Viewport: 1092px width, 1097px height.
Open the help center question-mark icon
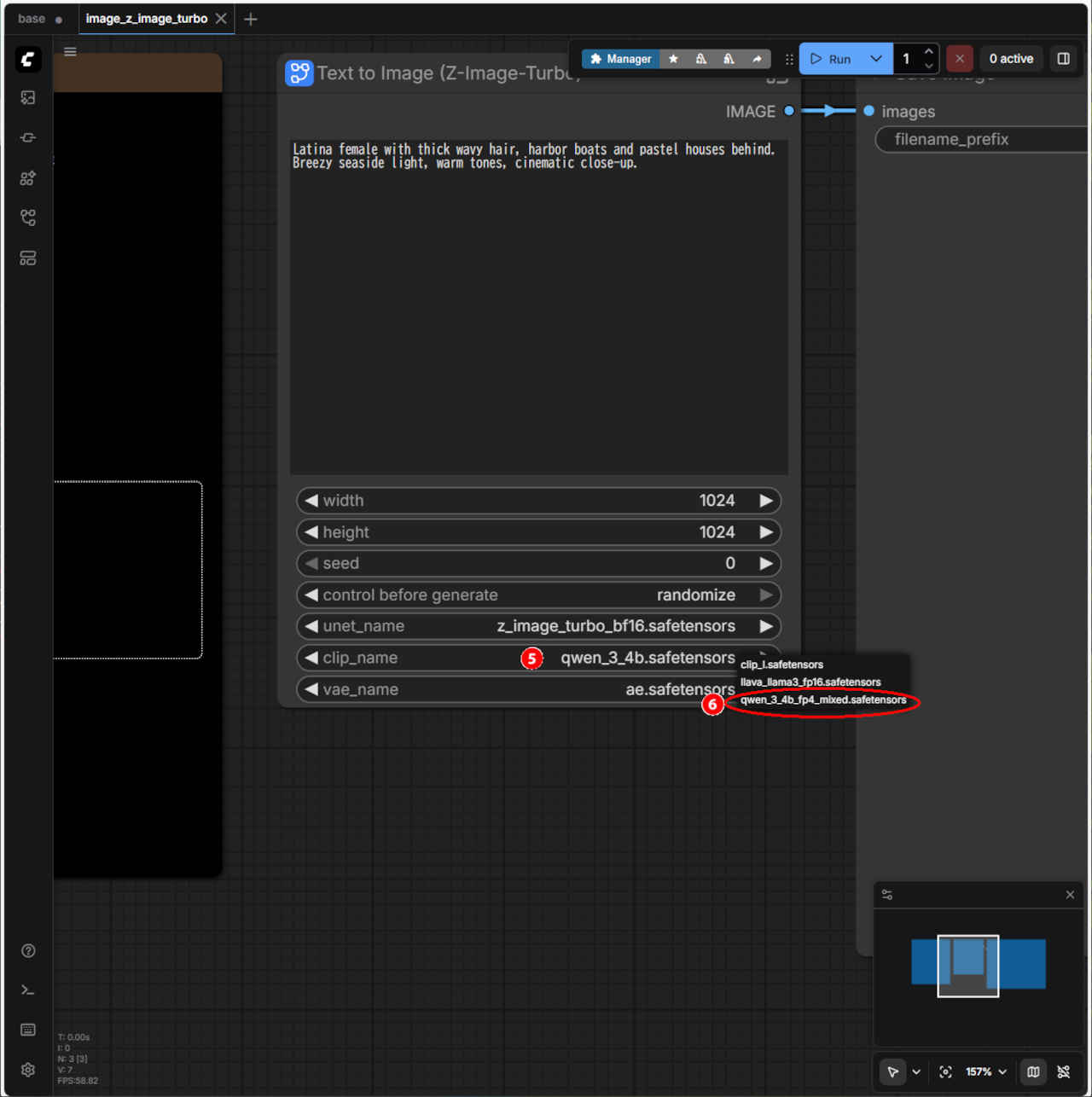tap(27, 951)
